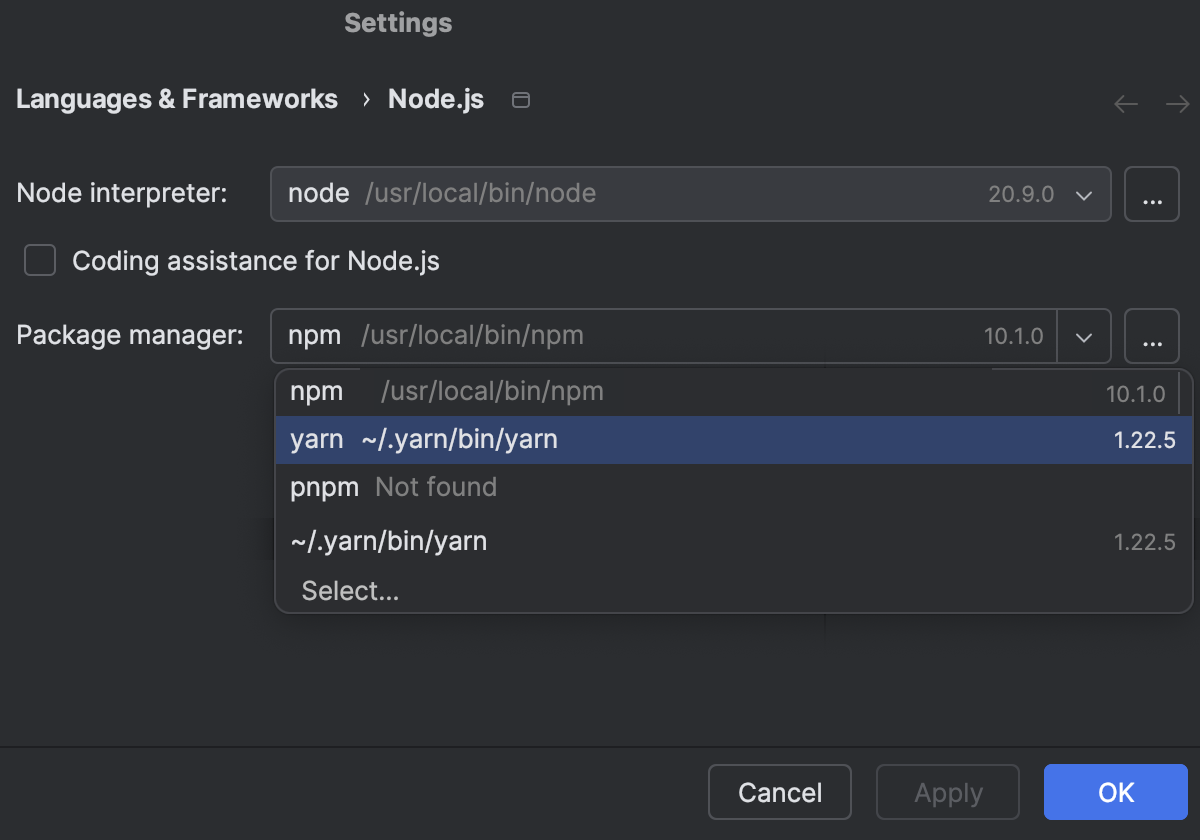Click the Node.js breadcrumb item
The height and width of the screenshot is (840, 1200).
[435, 99]
